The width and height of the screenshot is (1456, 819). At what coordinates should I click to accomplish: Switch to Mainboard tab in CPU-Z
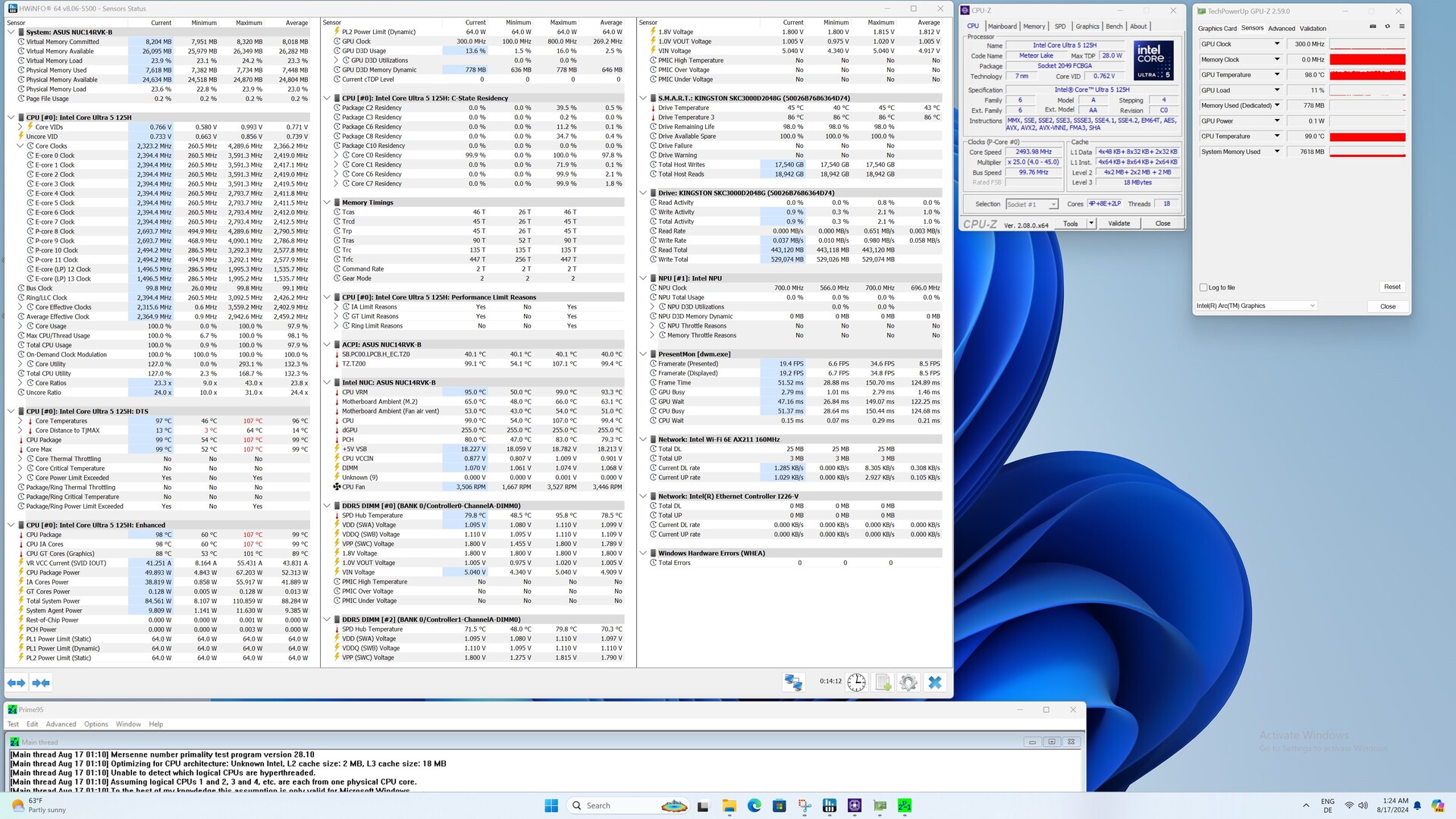(x=1002, y=26)
